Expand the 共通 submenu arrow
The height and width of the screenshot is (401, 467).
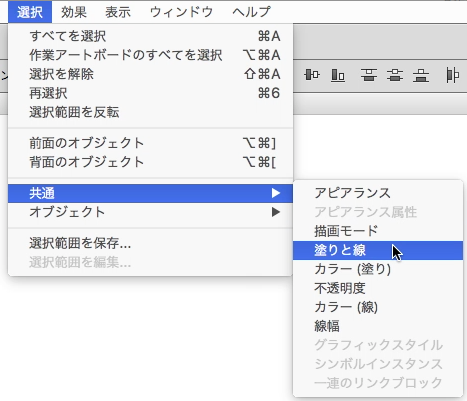[x=276, y=193]
